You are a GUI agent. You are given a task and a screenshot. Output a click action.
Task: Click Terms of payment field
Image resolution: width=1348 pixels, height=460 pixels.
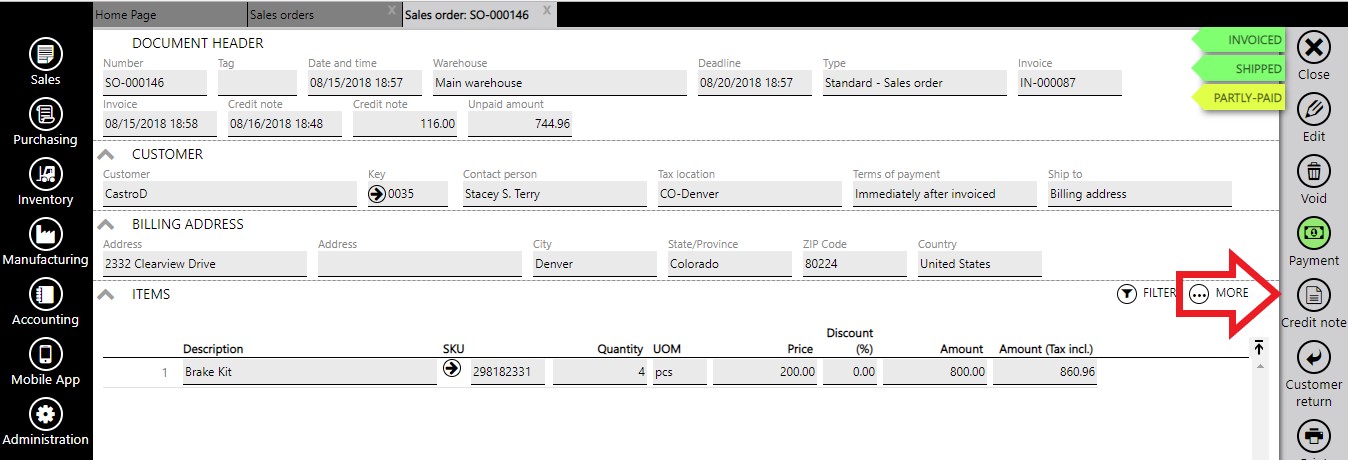945,194
